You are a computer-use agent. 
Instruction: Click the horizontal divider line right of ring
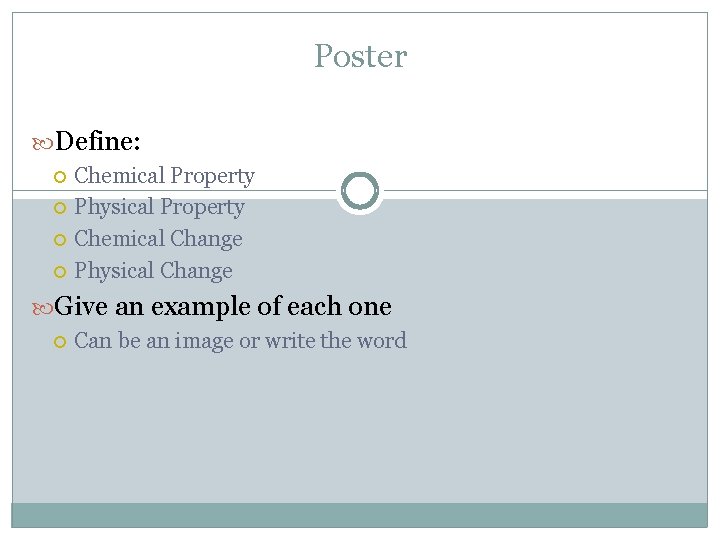coord(546,190)
